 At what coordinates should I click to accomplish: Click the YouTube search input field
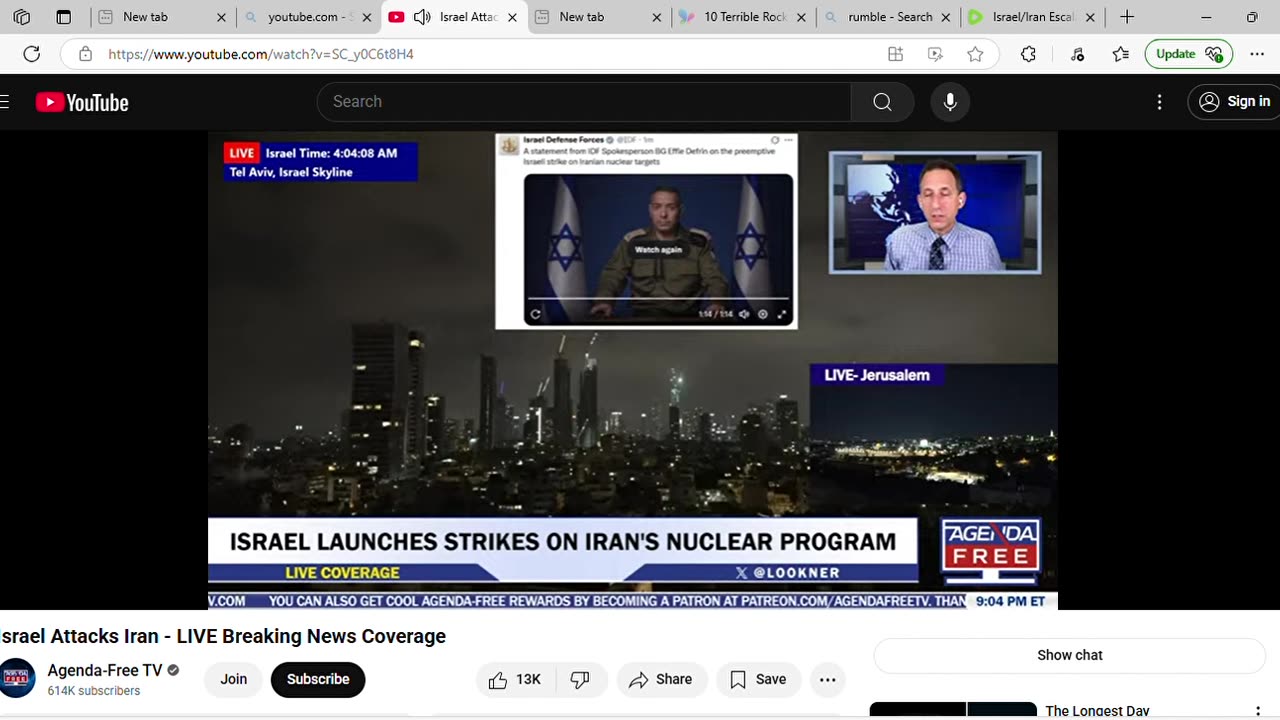click(x=584, y=102)
